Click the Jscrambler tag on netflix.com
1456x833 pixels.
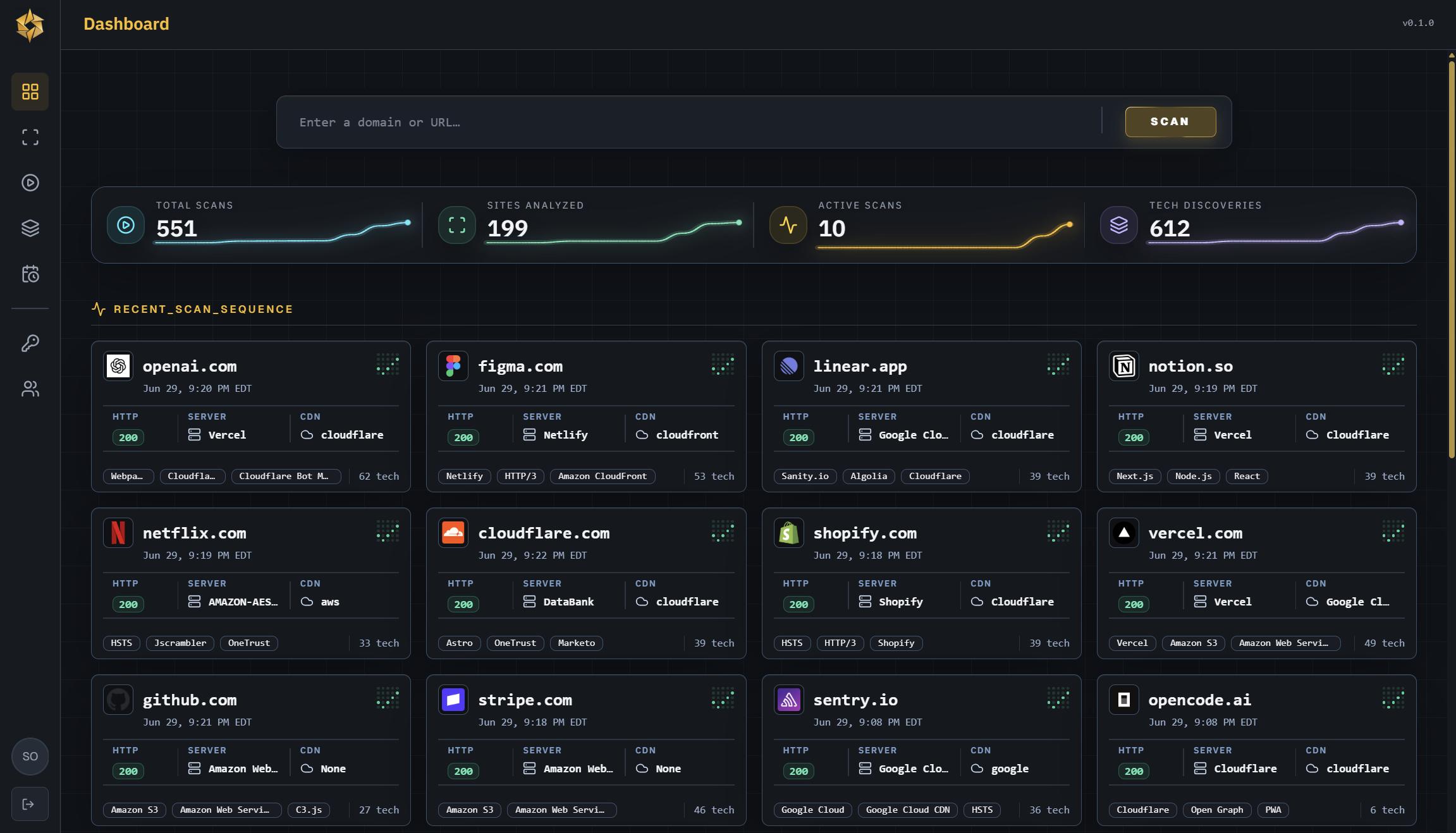pos(180,643)
